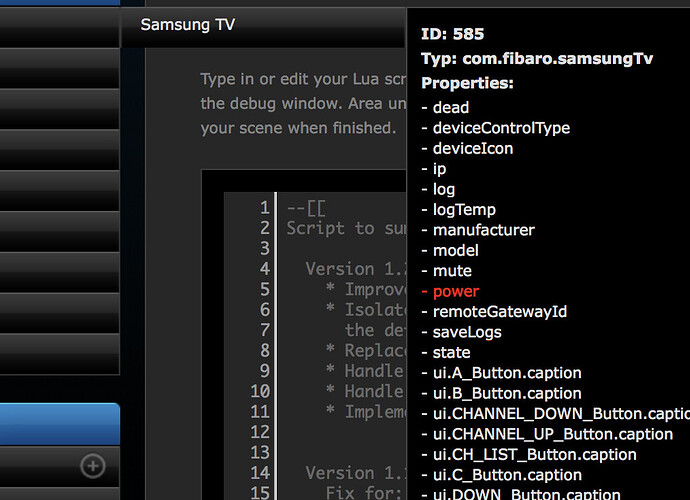Click the Samsung TV header title
The width and height of the screenshot is (690, 500).
click(x=187, y=25)
